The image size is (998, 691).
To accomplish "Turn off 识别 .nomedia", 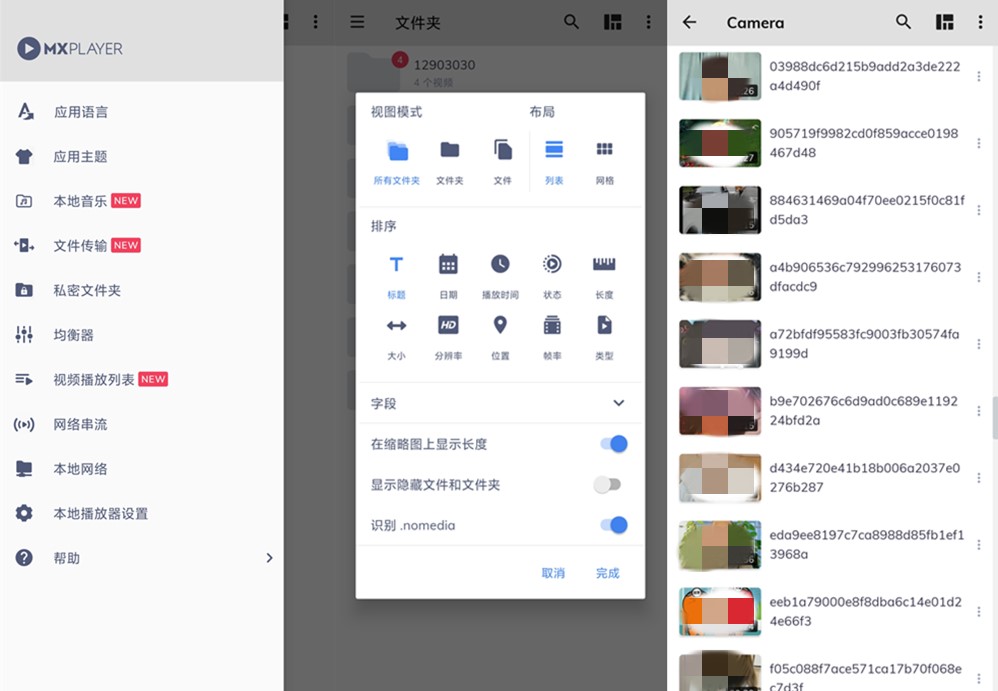I will 613,523.
